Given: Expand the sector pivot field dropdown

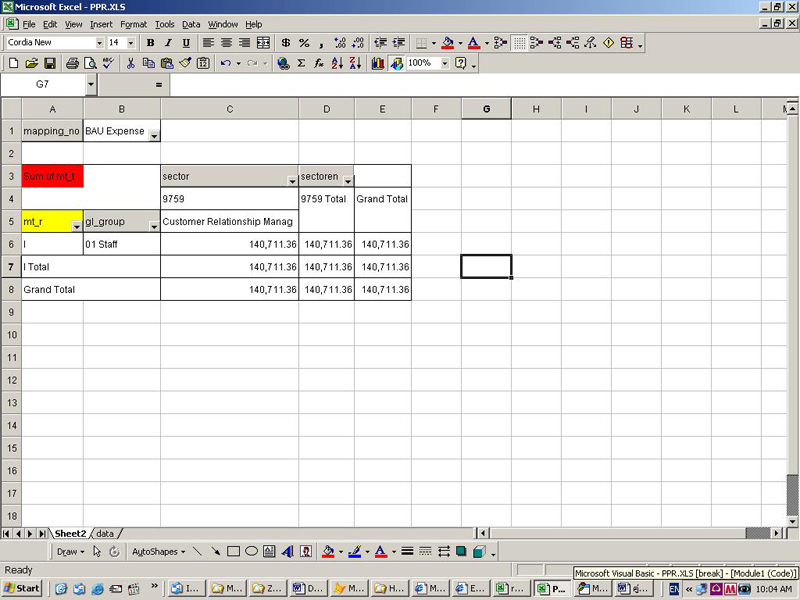Looking at the screenshot, I should click(292, 181).
